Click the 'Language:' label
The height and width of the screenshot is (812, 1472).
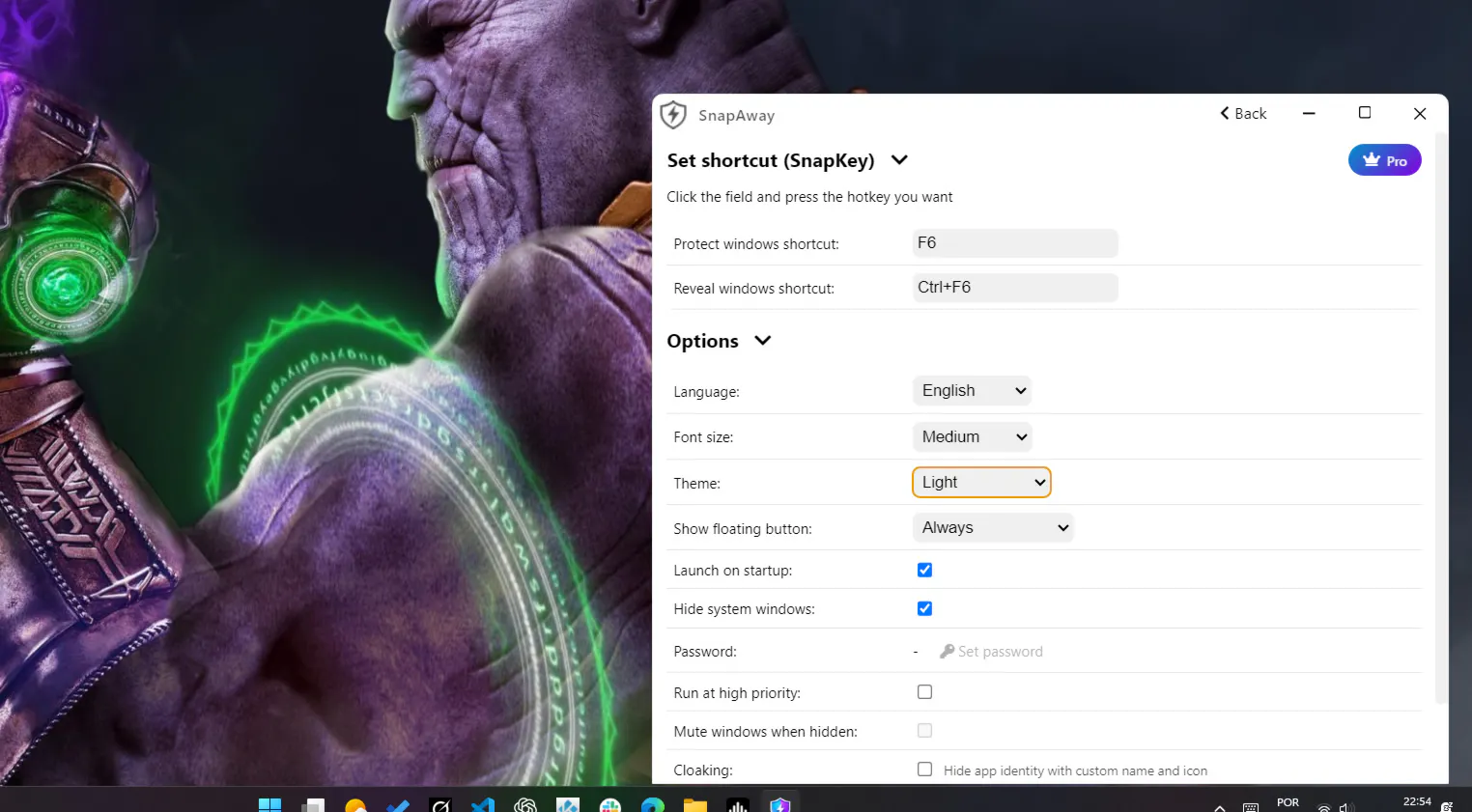click(x=706, y=392)
